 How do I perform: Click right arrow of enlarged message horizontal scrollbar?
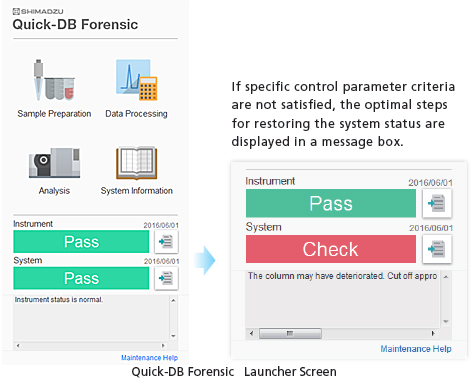point(433,333)
